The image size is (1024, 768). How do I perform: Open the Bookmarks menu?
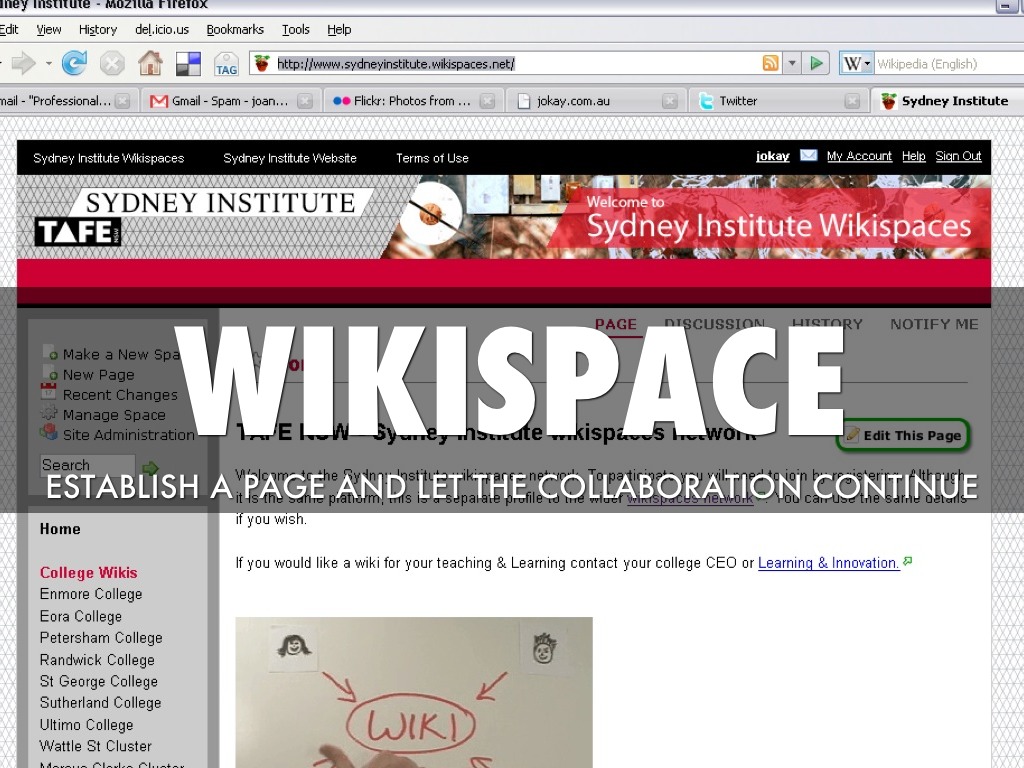click(235, 30)
